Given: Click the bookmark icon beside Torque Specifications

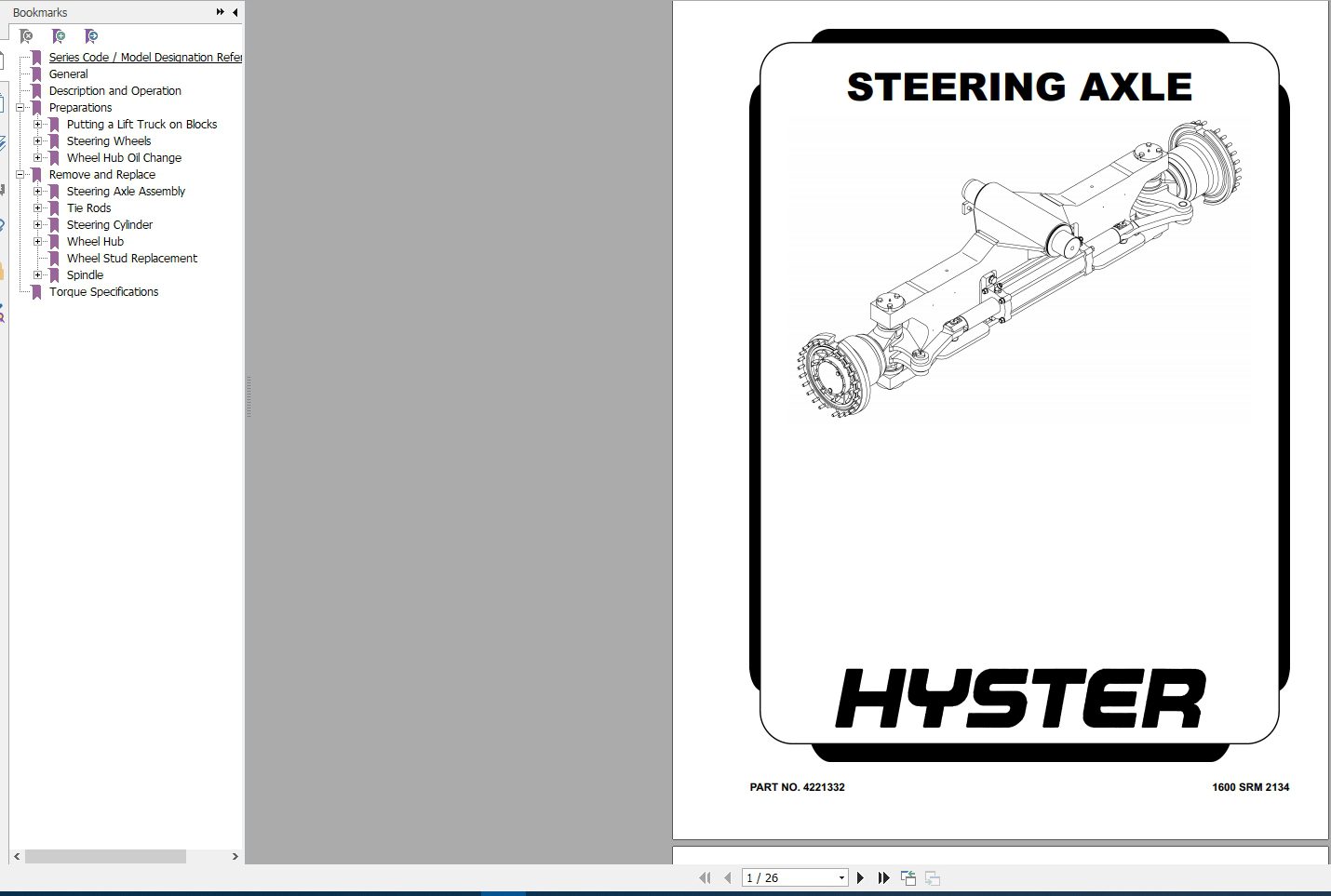Looking at the screenshot, I should point(36,292).
